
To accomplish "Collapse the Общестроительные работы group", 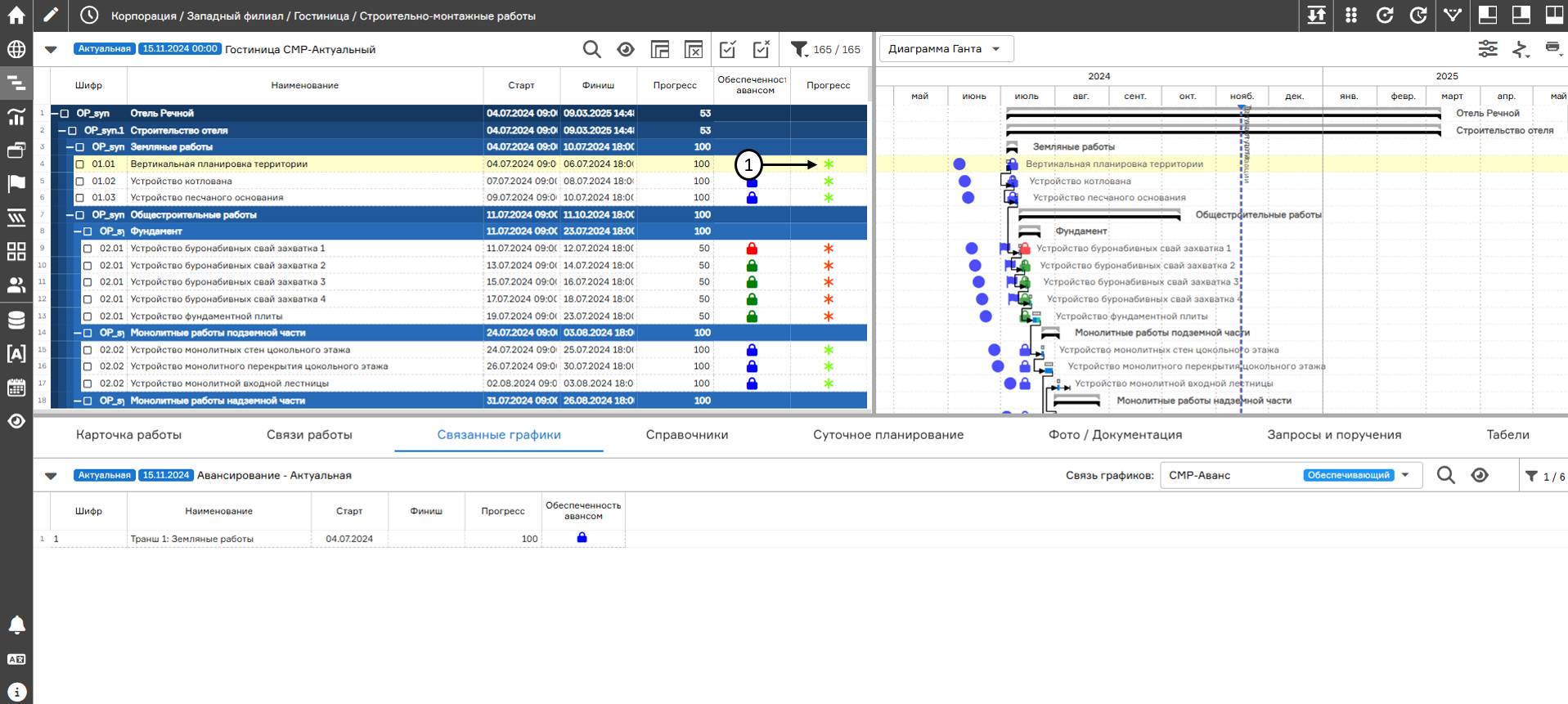I will tap(70, 215).
